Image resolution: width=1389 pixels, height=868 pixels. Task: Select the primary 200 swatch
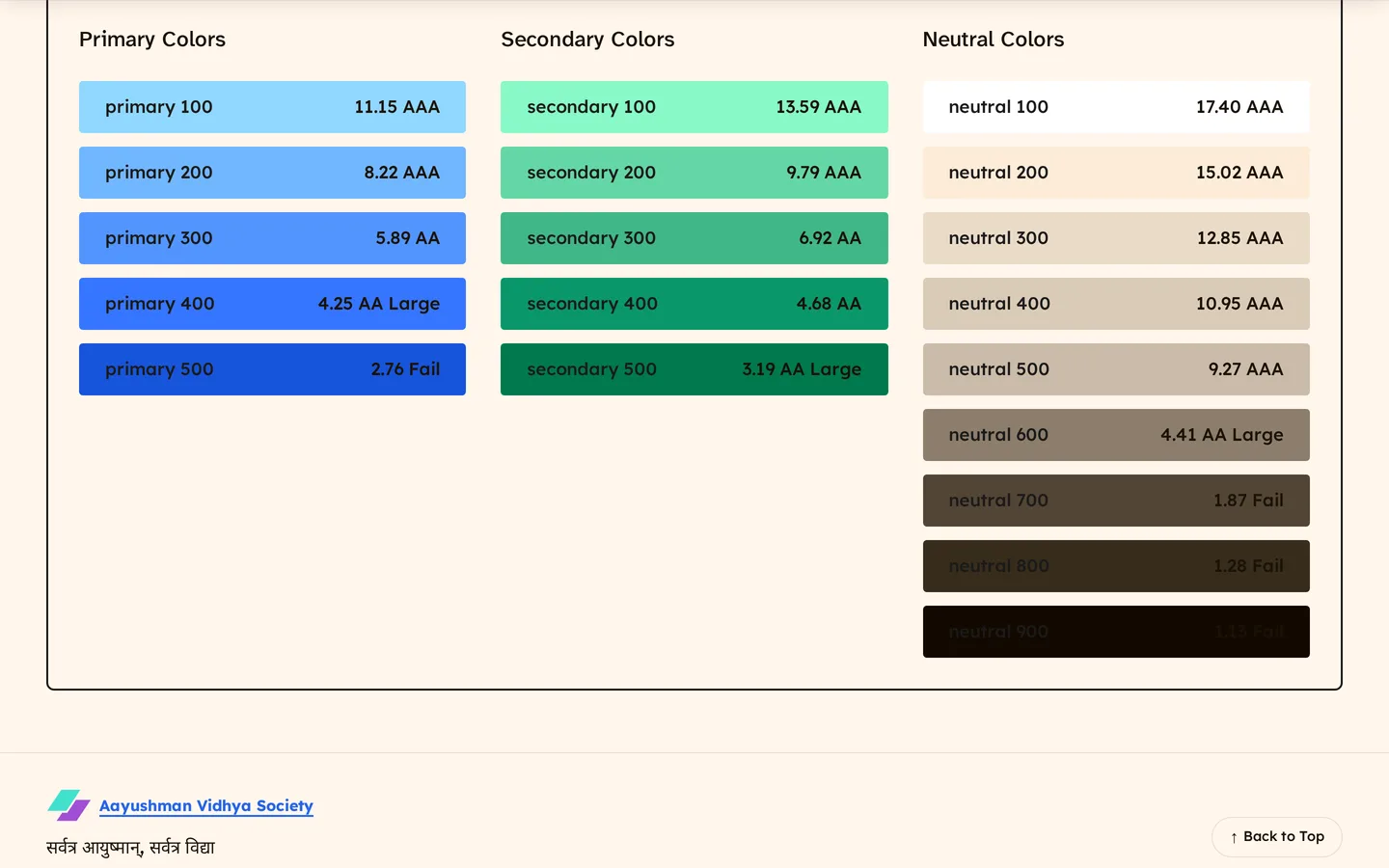tap(272, 173)
